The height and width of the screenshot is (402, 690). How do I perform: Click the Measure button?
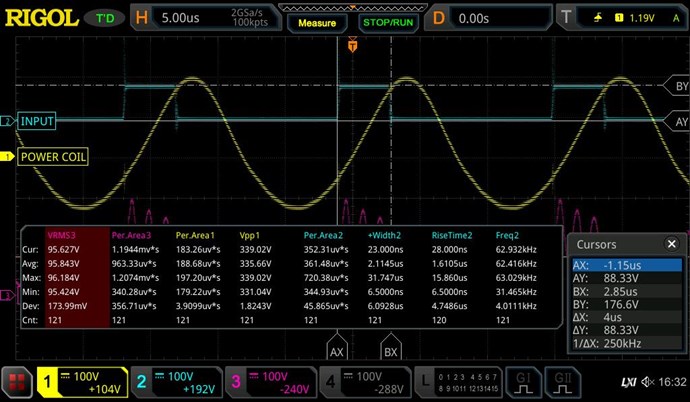coord(317,23)
